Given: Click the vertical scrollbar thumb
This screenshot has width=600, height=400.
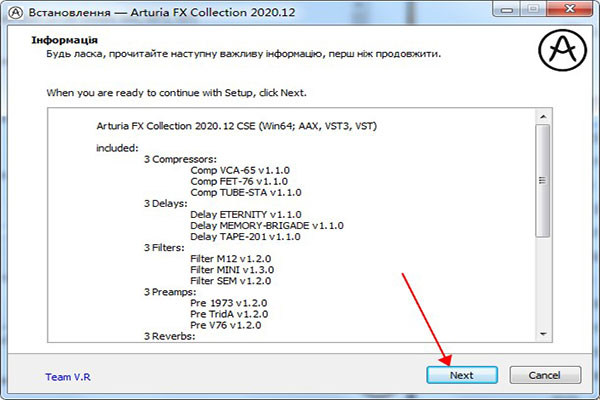Looking at the screenshot, I should 543,181.
